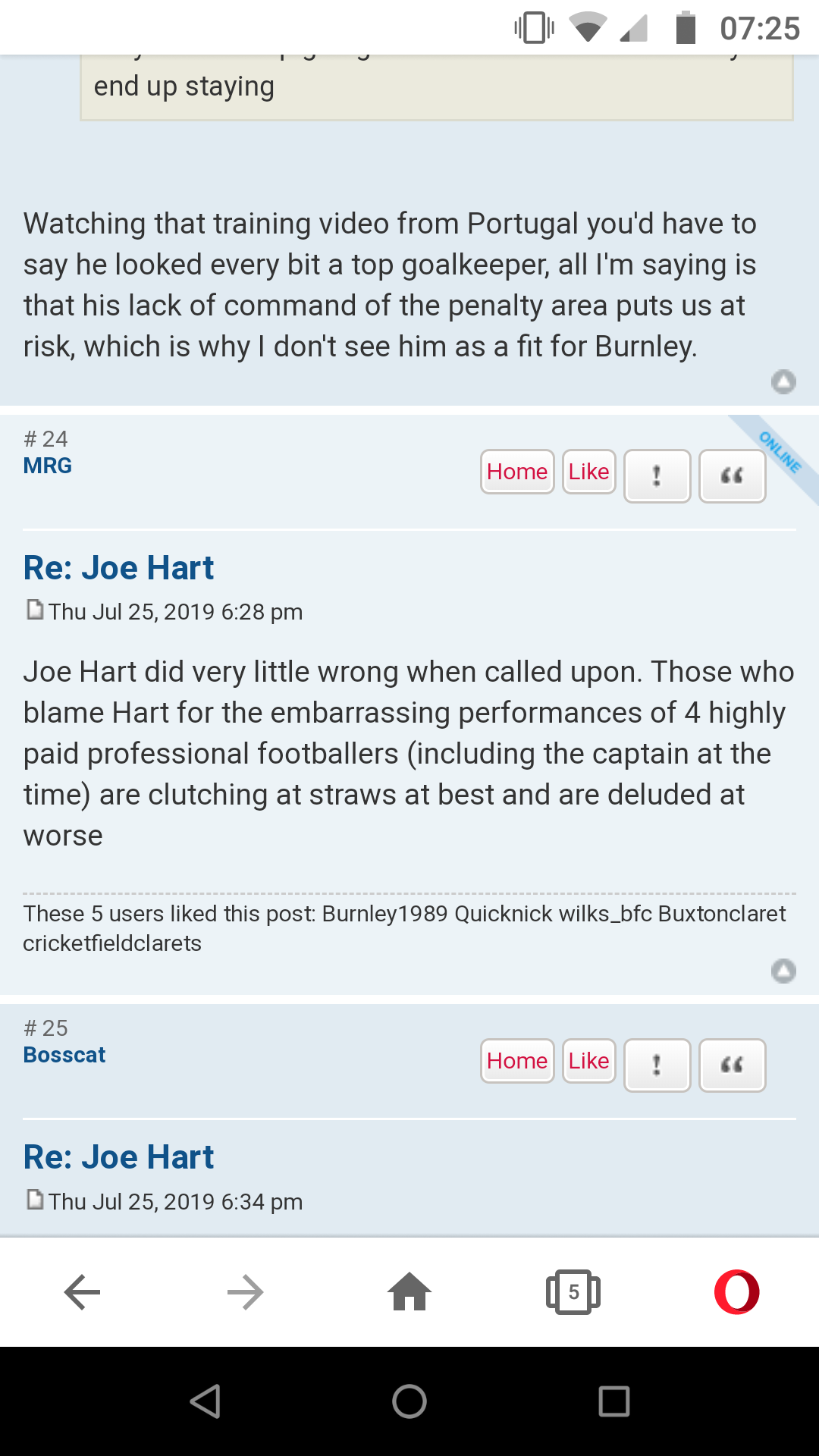Quote post #24 by MRG
819x1456 pixels.
[732, 476]
